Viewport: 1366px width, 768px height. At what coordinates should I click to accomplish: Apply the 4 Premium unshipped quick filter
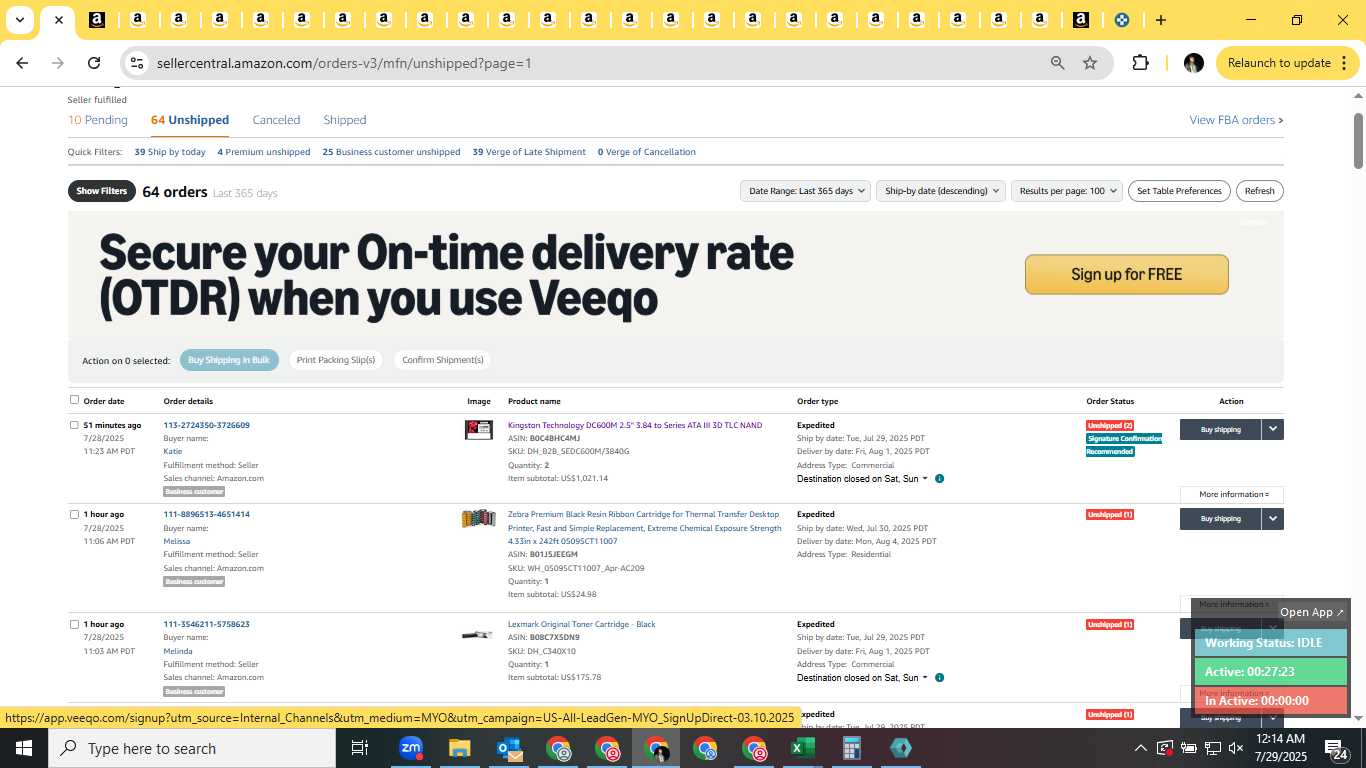[264, 152]
